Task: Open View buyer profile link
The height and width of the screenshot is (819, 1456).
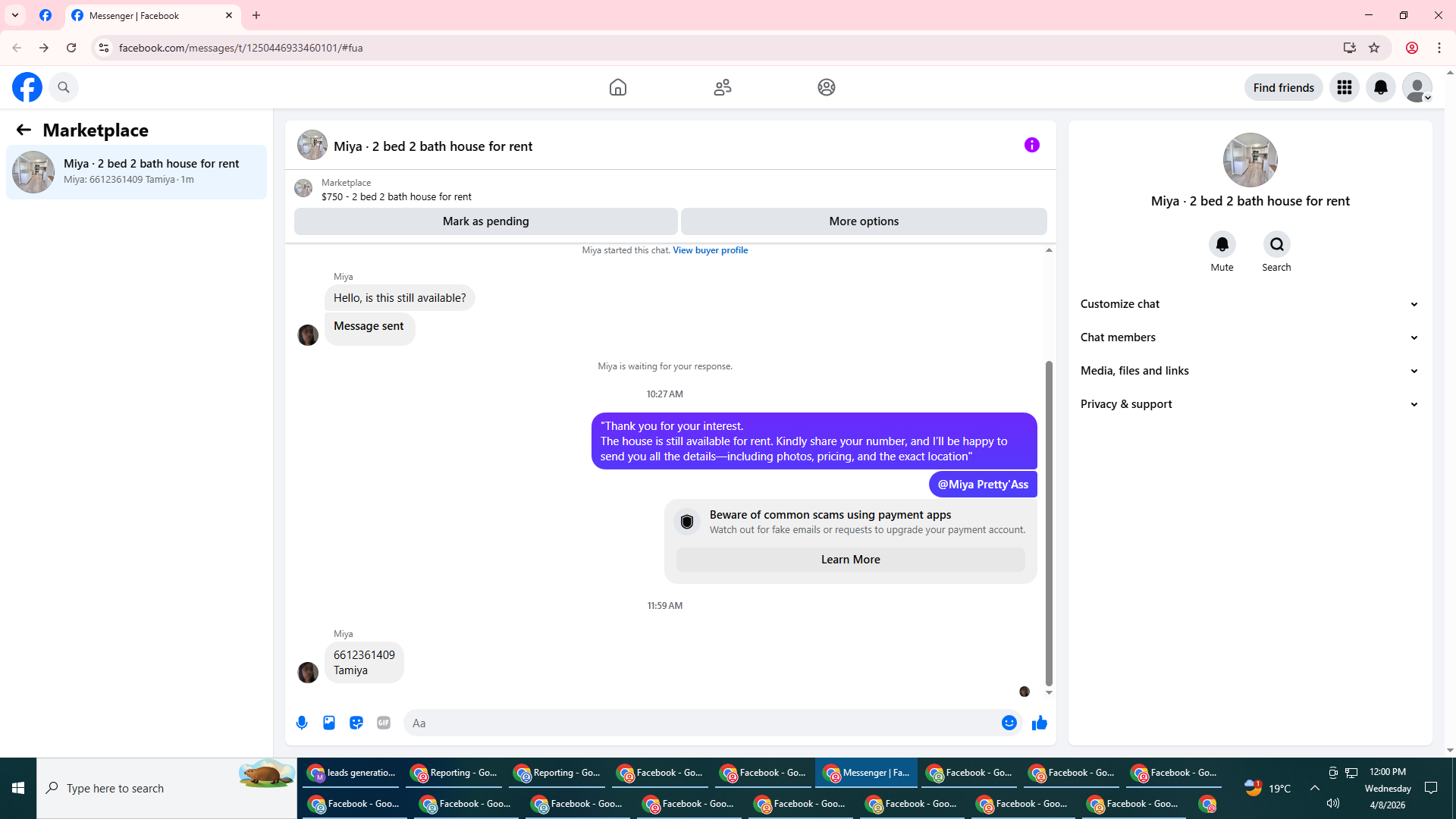Action: click(x=710, y=250)
